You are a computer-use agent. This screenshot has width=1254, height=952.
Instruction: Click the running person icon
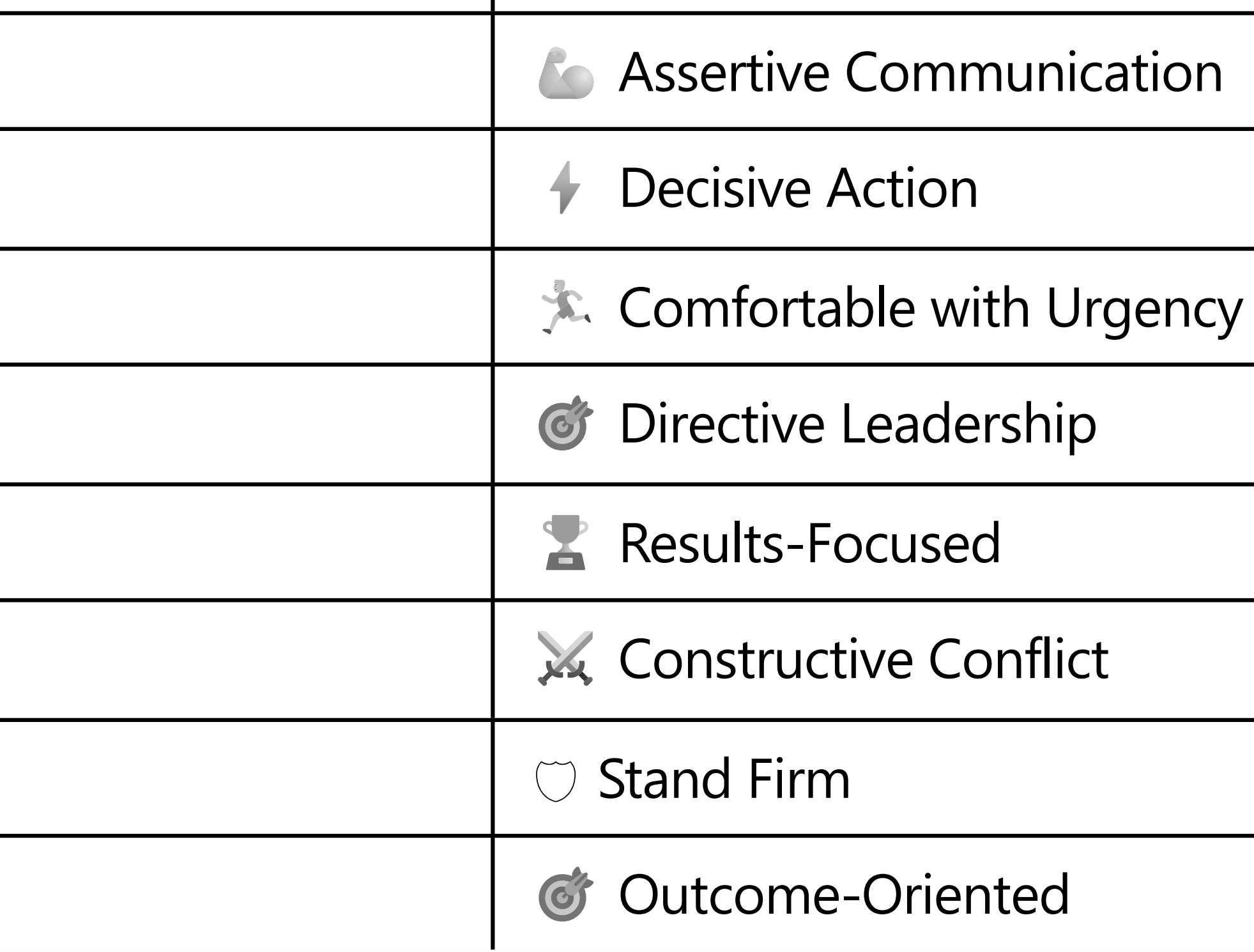coord(565,307)
